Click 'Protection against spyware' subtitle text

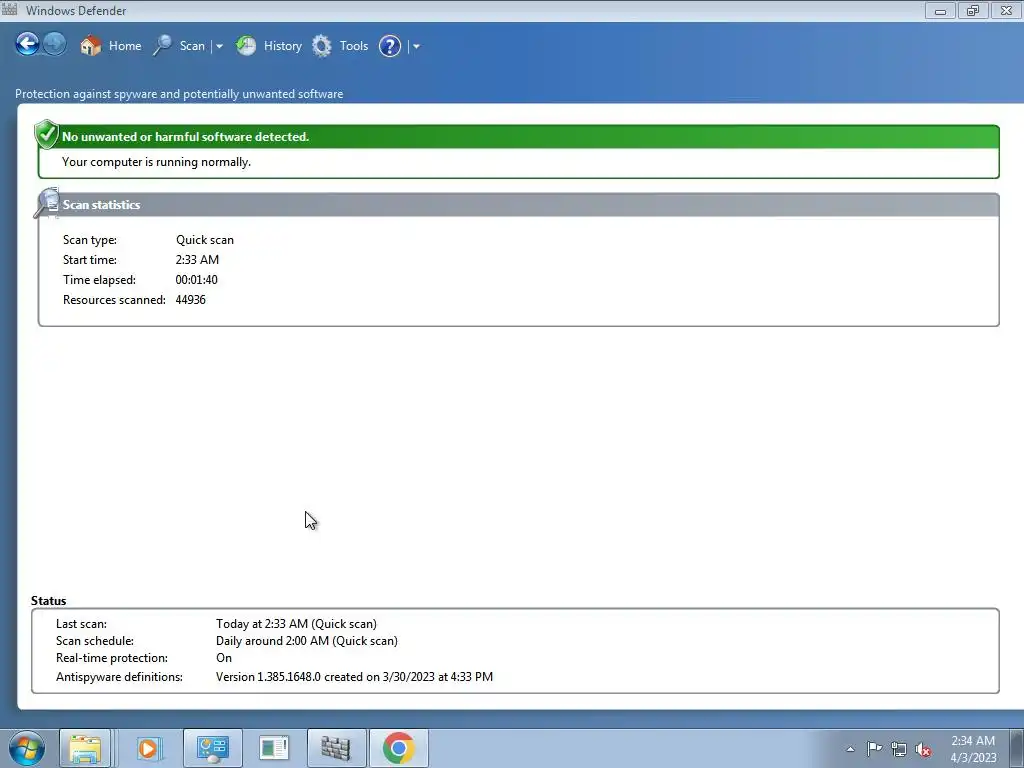click(x=179, y=93)
